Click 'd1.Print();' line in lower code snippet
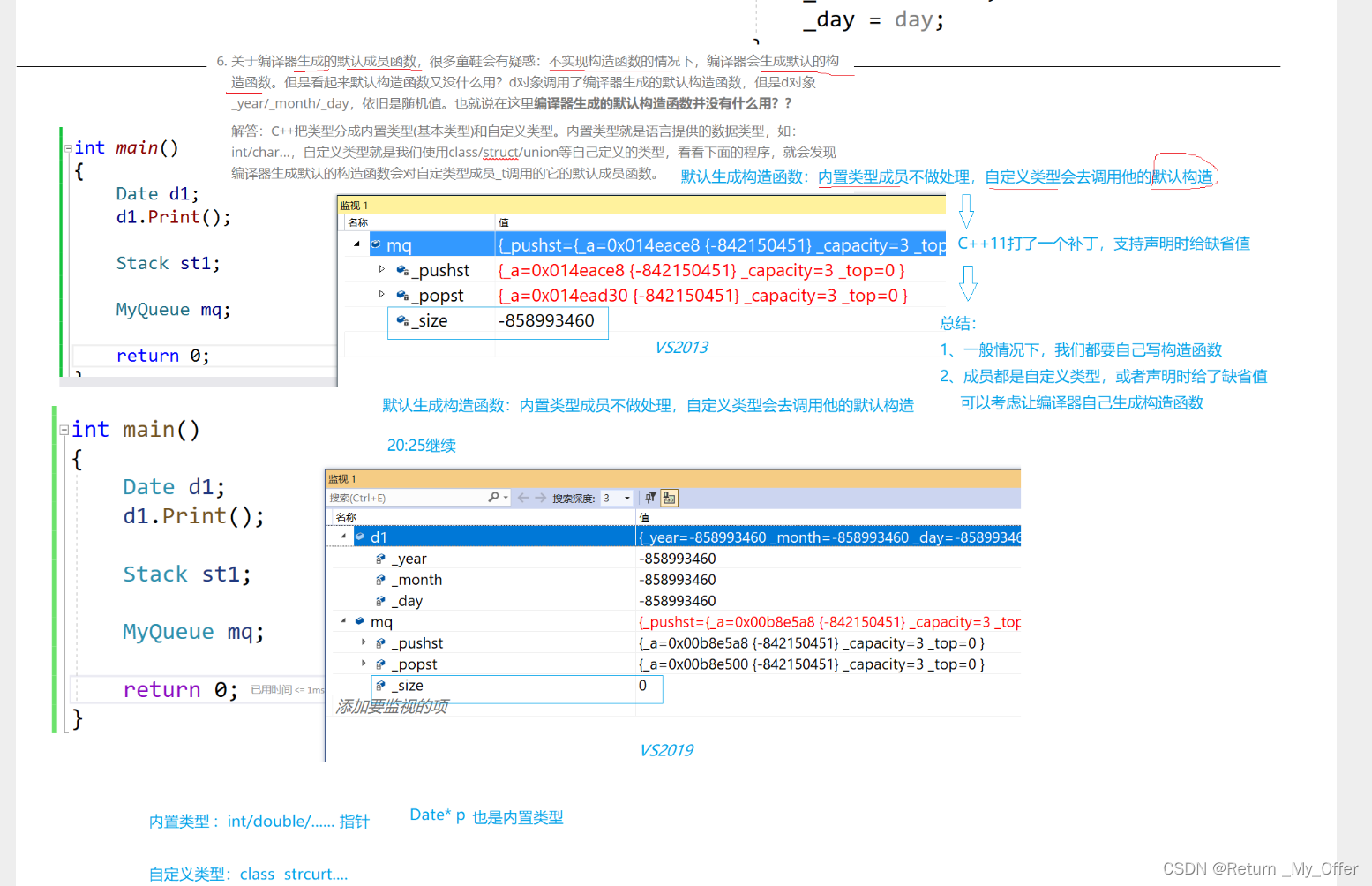This screenshot has height=886, width=1372. (x=193, y=516)
